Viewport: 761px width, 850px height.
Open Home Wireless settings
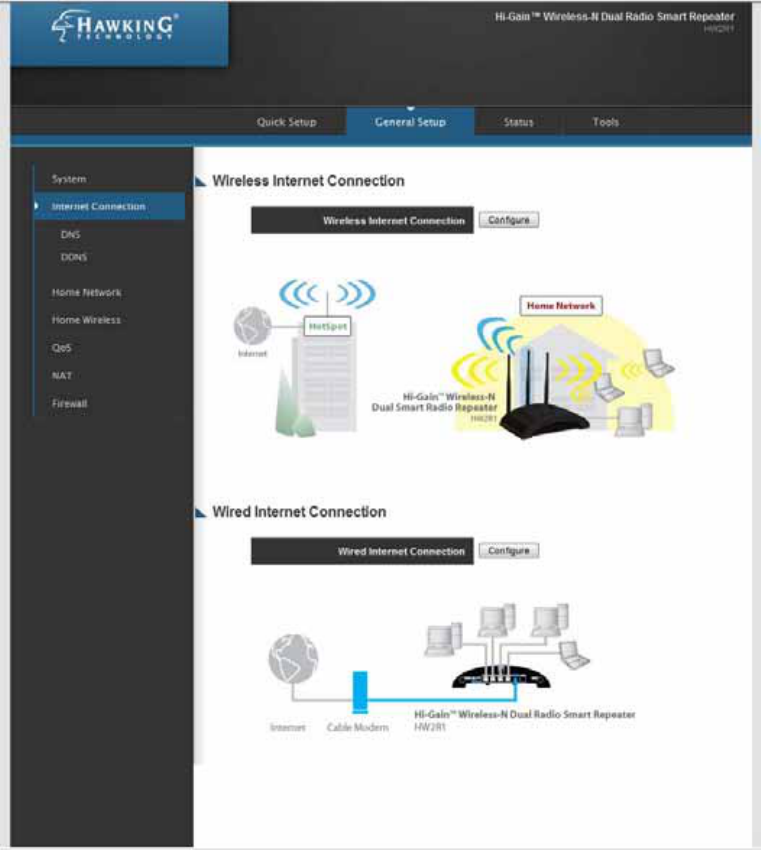coord(86,320)
